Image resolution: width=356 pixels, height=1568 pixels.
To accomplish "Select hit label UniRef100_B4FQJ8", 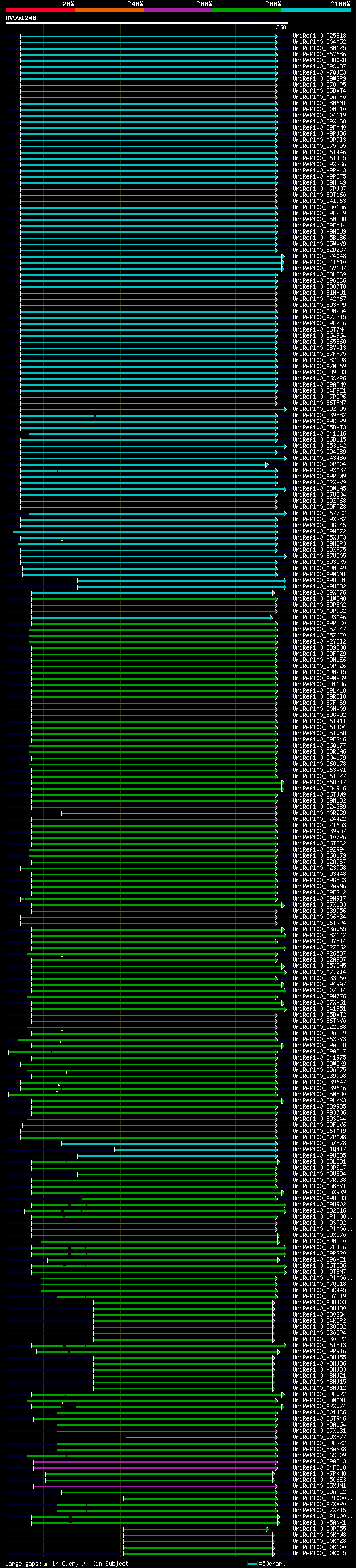I will 319,1467.
